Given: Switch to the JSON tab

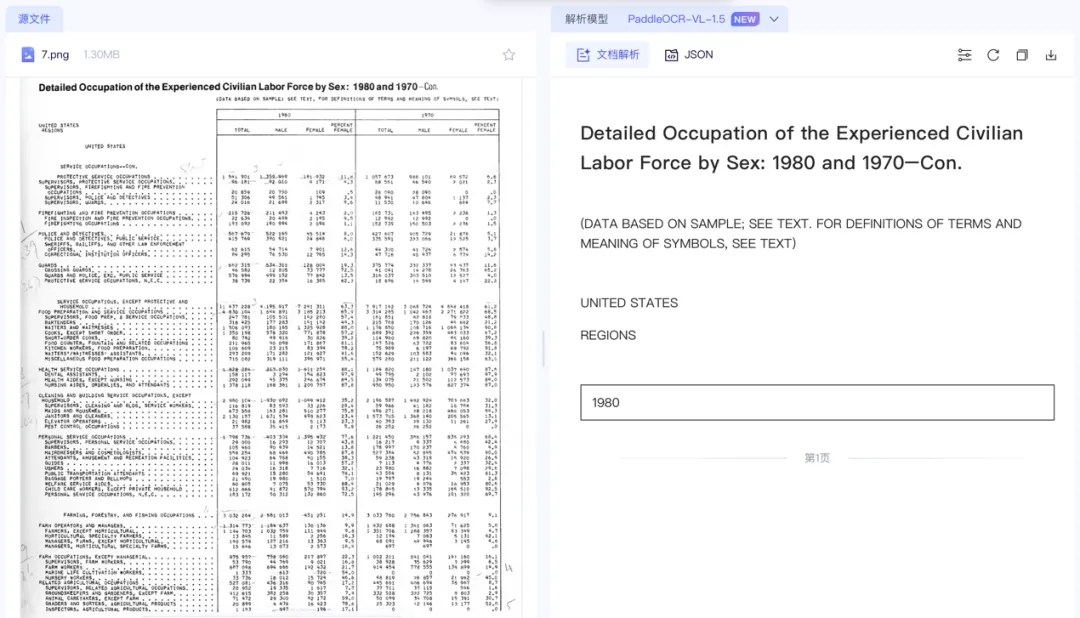Looking at the screenshot, I should click(689, 54).
